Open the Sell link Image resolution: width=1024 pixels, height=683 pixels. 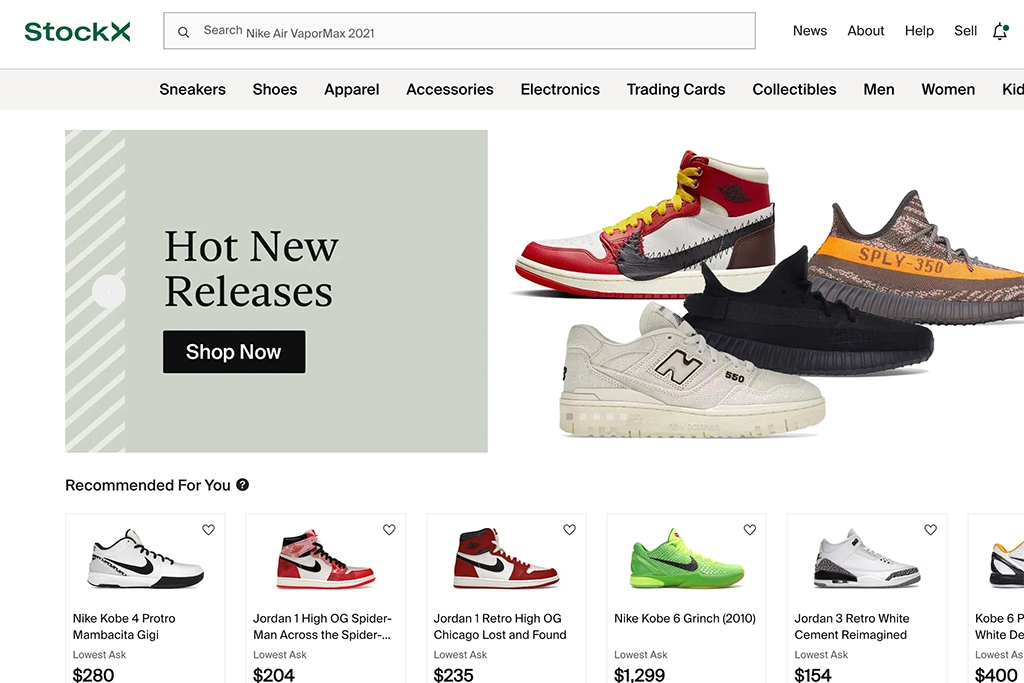pos(965,31)
